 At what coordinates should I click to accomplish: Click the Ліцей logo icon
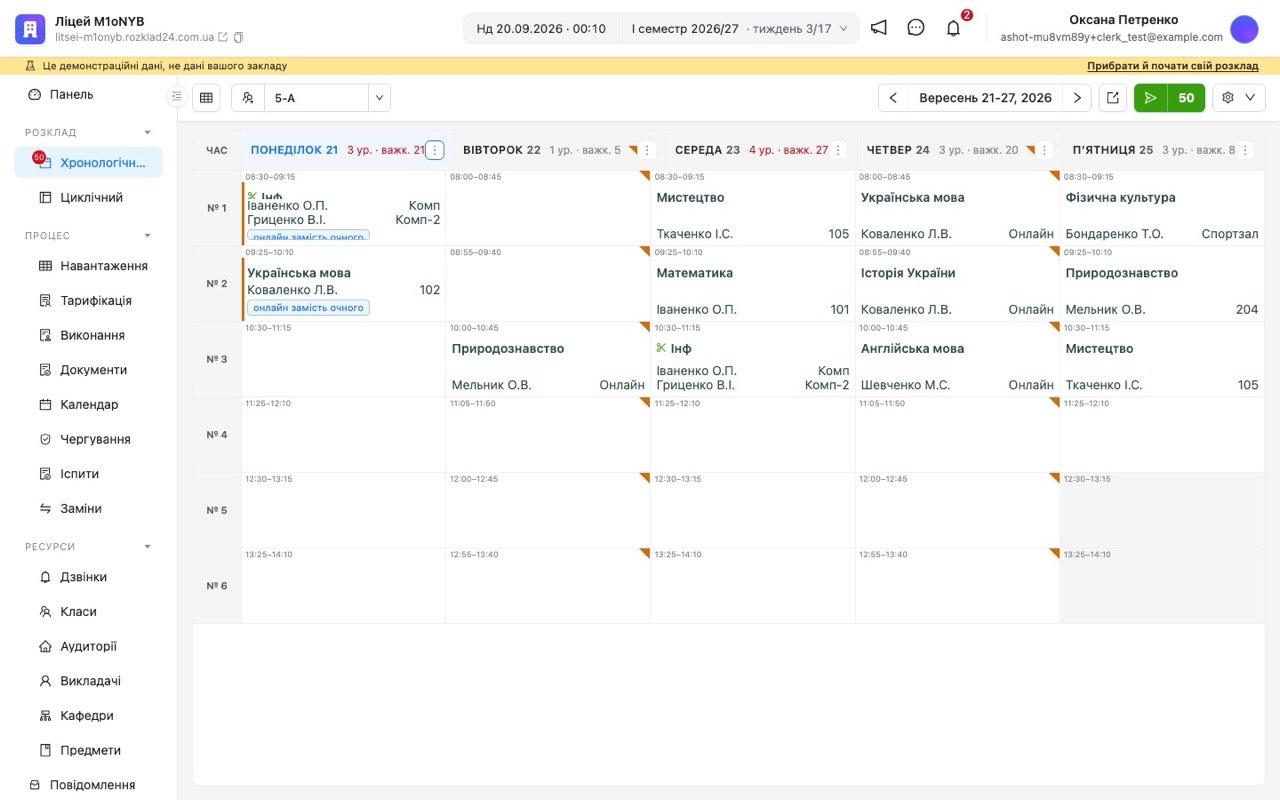point(30,29)
